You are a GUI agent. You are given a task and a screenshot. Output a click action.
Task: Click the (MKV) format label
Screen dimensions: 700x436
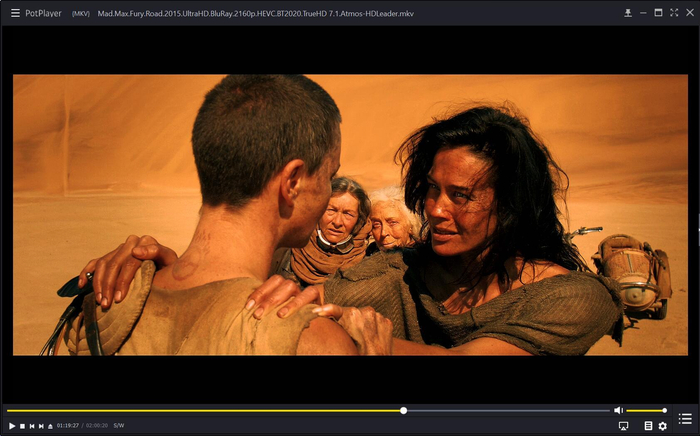point(81,14)
